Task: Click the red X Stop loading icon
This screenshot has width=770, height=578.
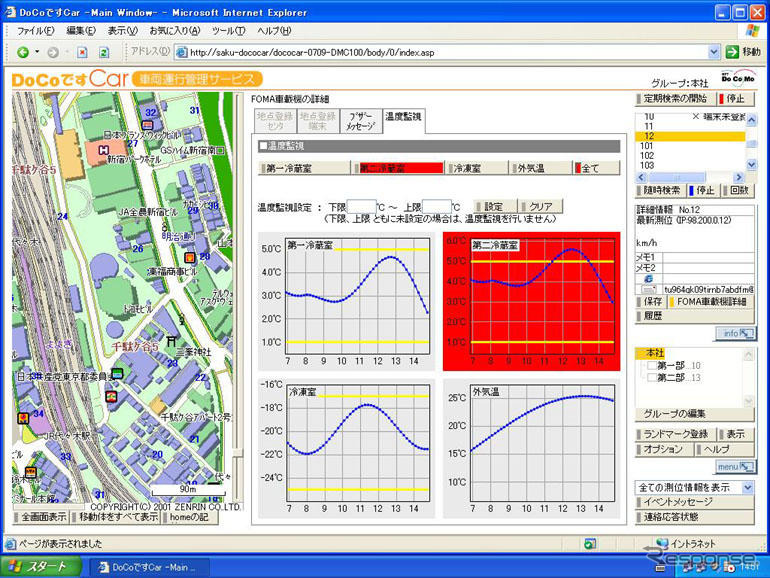Action: pos(82,52)
